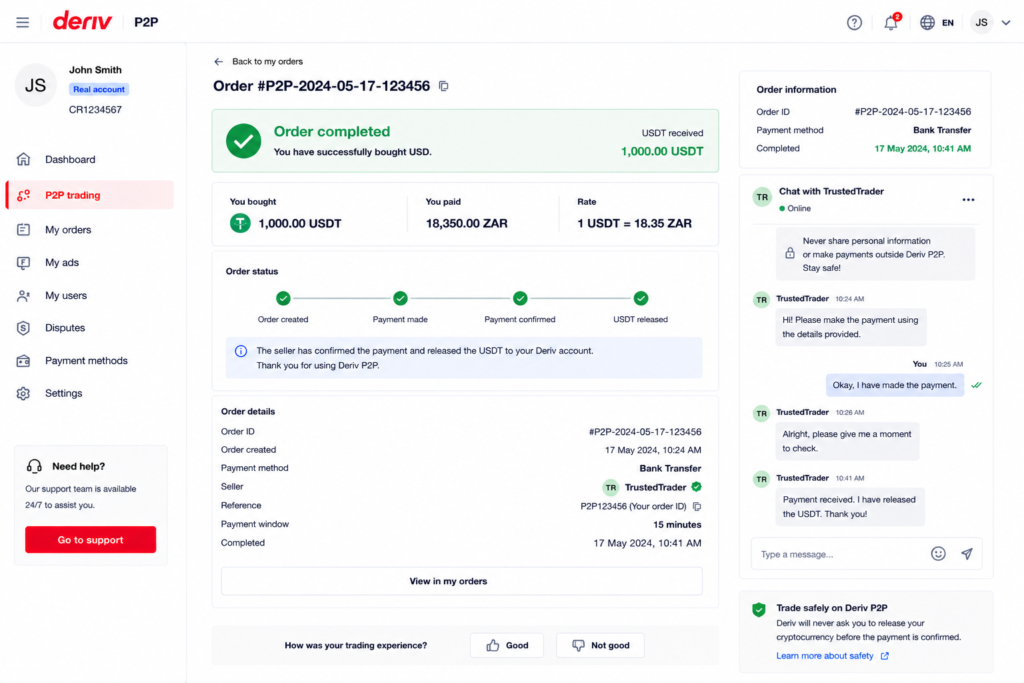Click the rate 1 USDT = 18.35 ZAR

coord(634,223)
